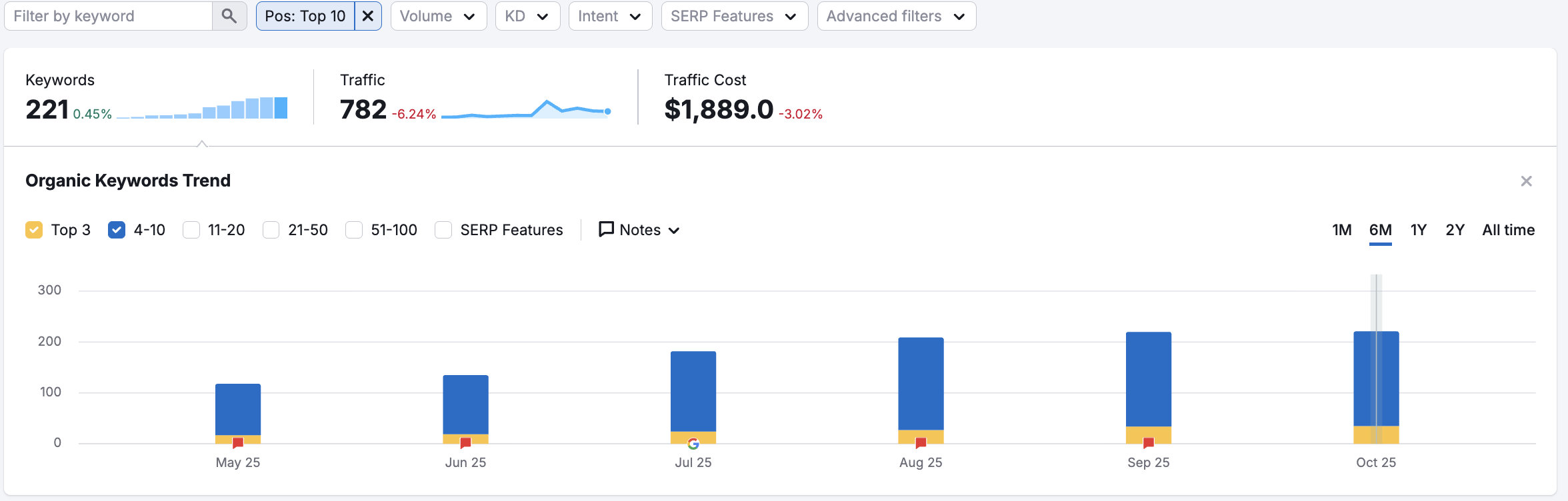This screenshot has width=1568, height=501.
Task: Enable the SERP Features chart checkbox
Action: coord(443,230)
